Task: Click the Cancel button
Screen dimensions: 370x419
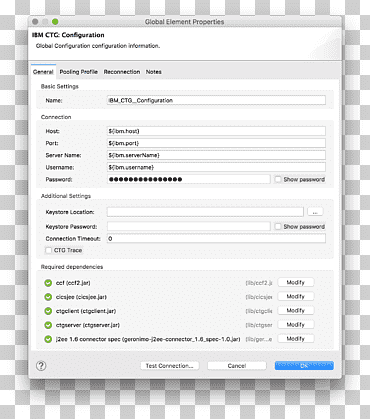Action: coord(237,366)
